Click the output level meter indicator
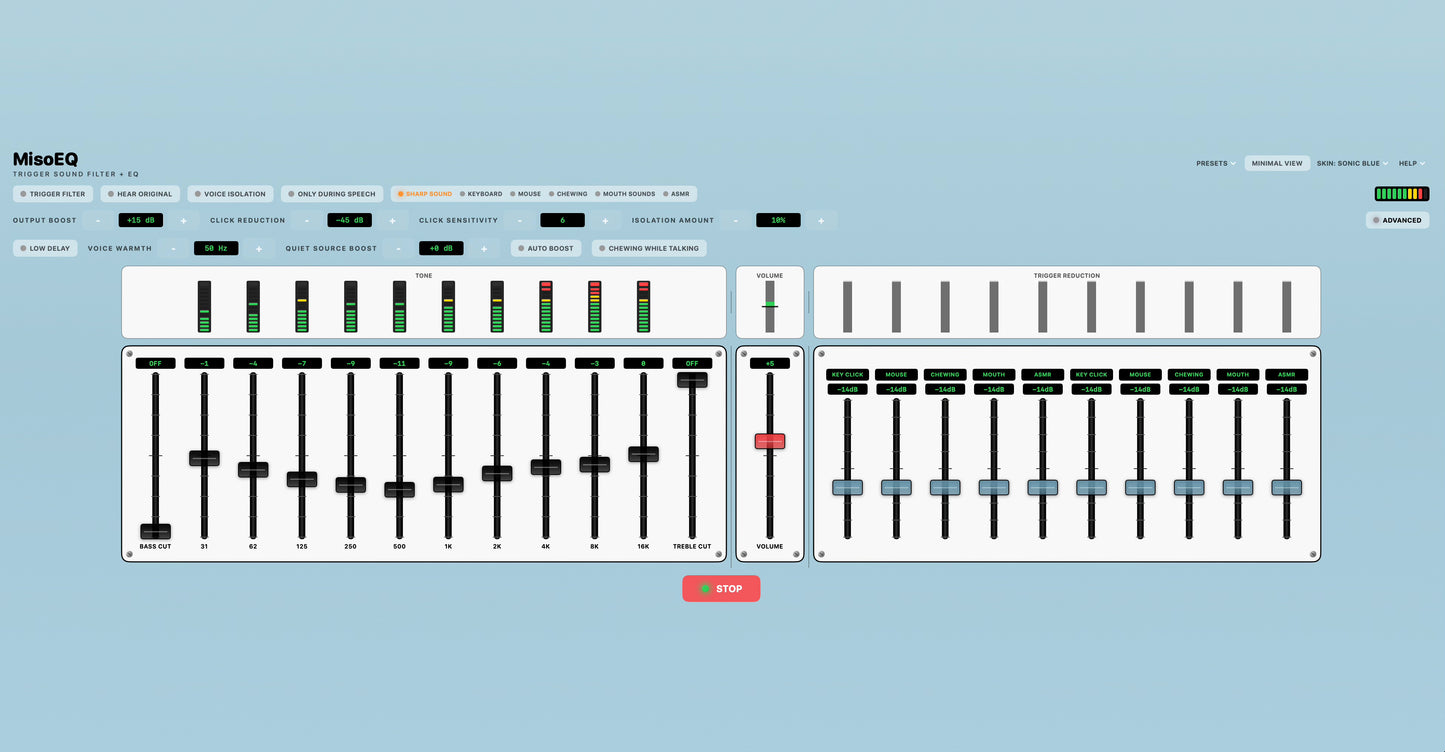The image size is (1445, 752). pyautogui.click(x=1402, y=194)
